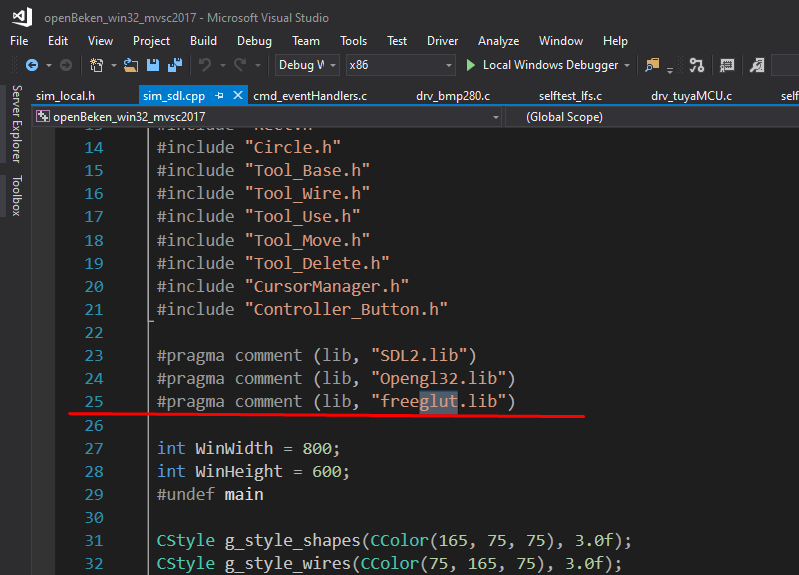This screenshot has width=799, height=575.
Task: Click the Undo arrow icon
Action: 205,65
